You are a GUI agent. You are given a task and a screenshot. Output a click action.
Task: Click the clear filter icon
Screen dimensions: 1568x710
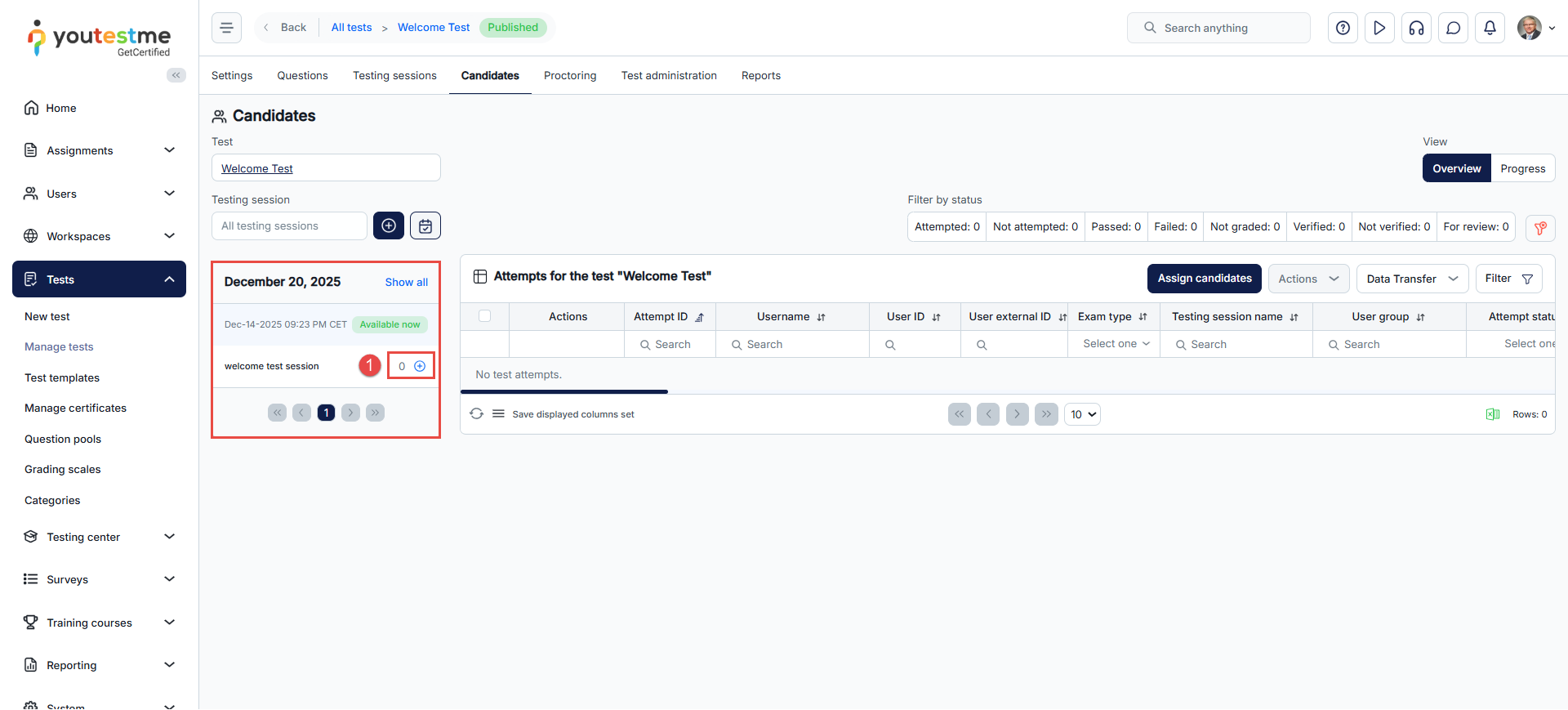(1540, 228)
